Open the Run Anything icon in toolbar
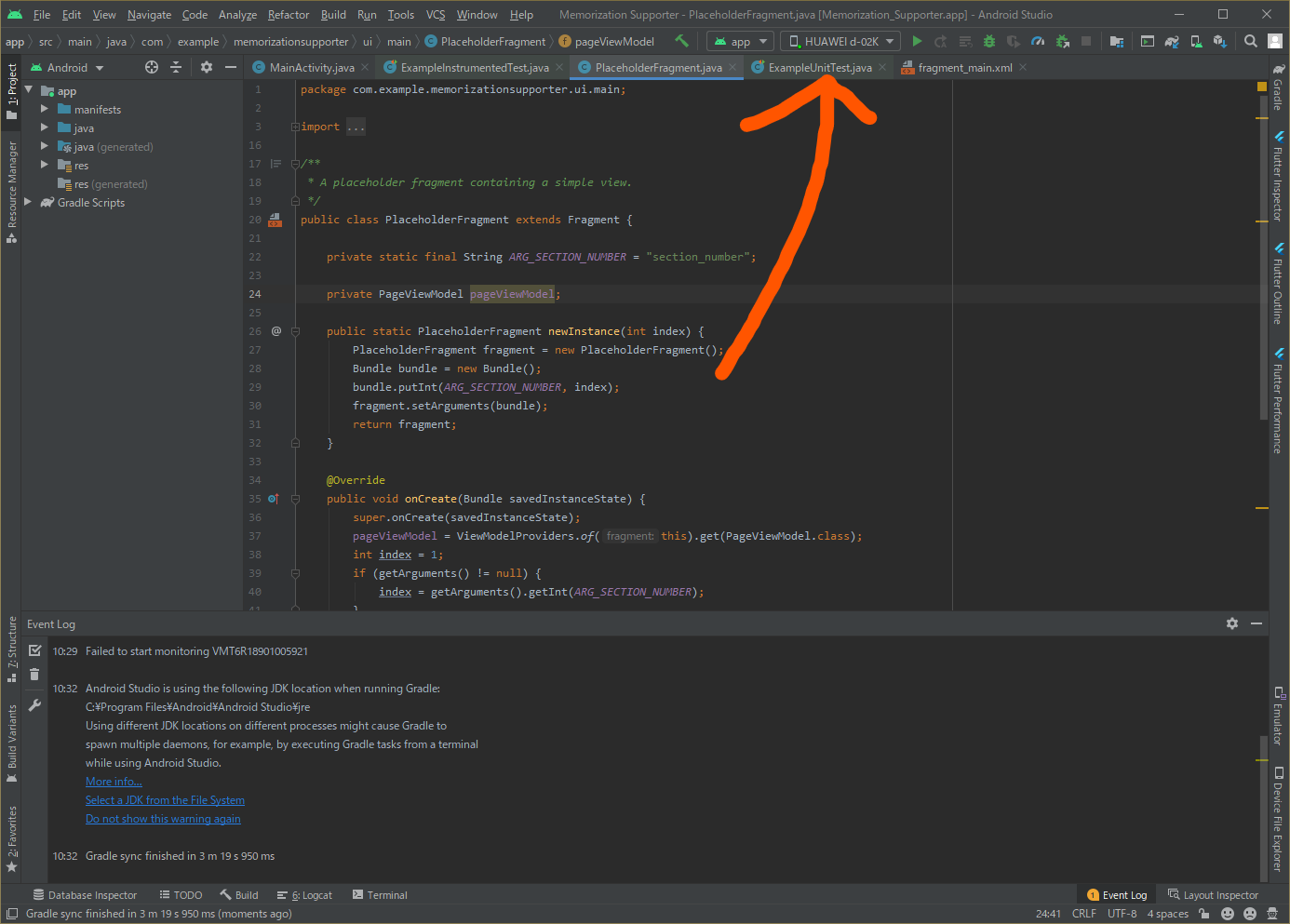Image resolution: width=1290 pixels, height=924 pixels. coord(1148,41)
